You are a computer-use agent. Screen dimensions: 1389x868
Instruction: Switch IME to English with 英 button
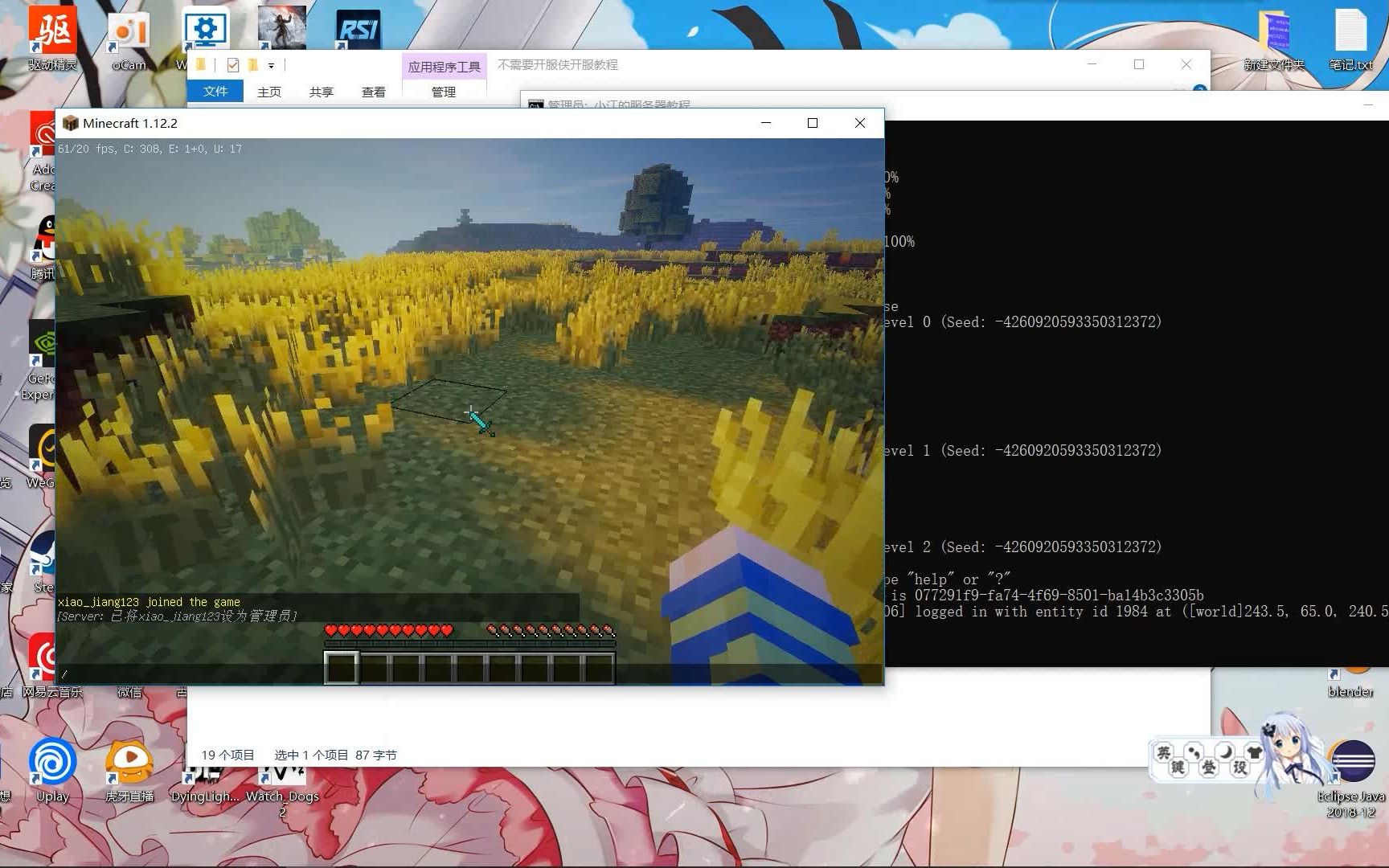1163,752
